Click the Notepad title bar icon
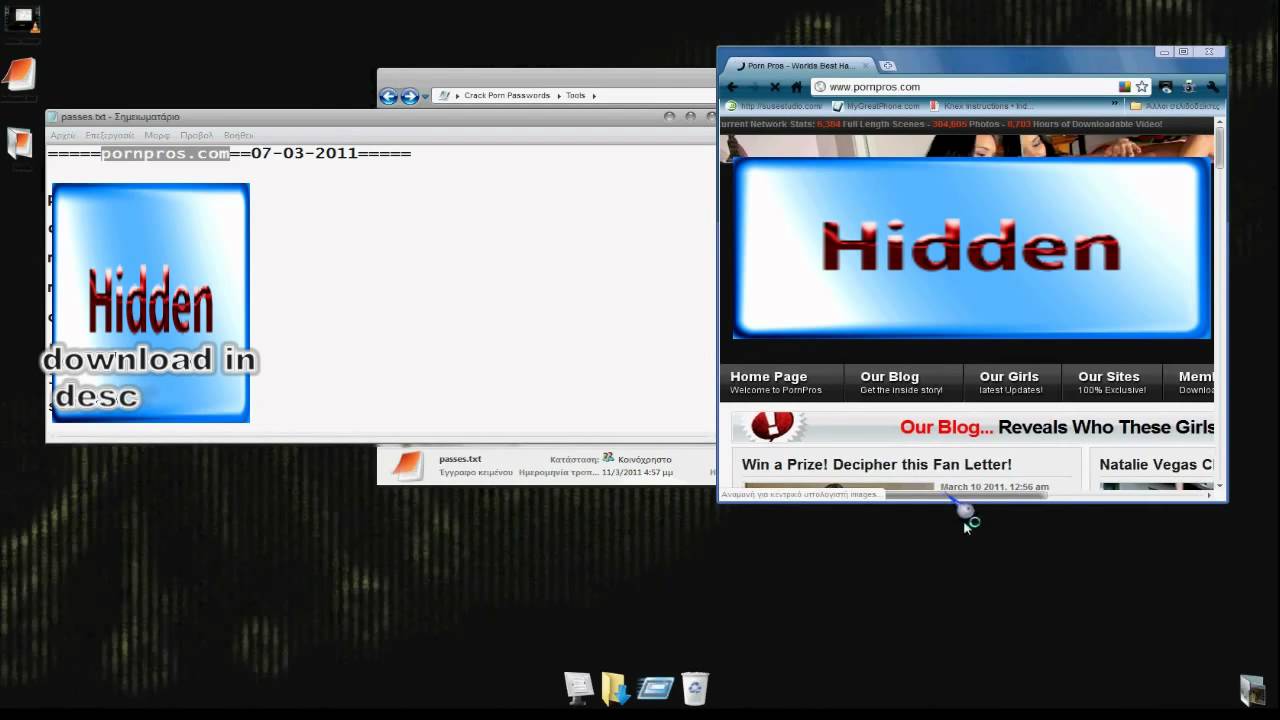This screenshot has height=720, width=1280. click(x=53, y=117)
